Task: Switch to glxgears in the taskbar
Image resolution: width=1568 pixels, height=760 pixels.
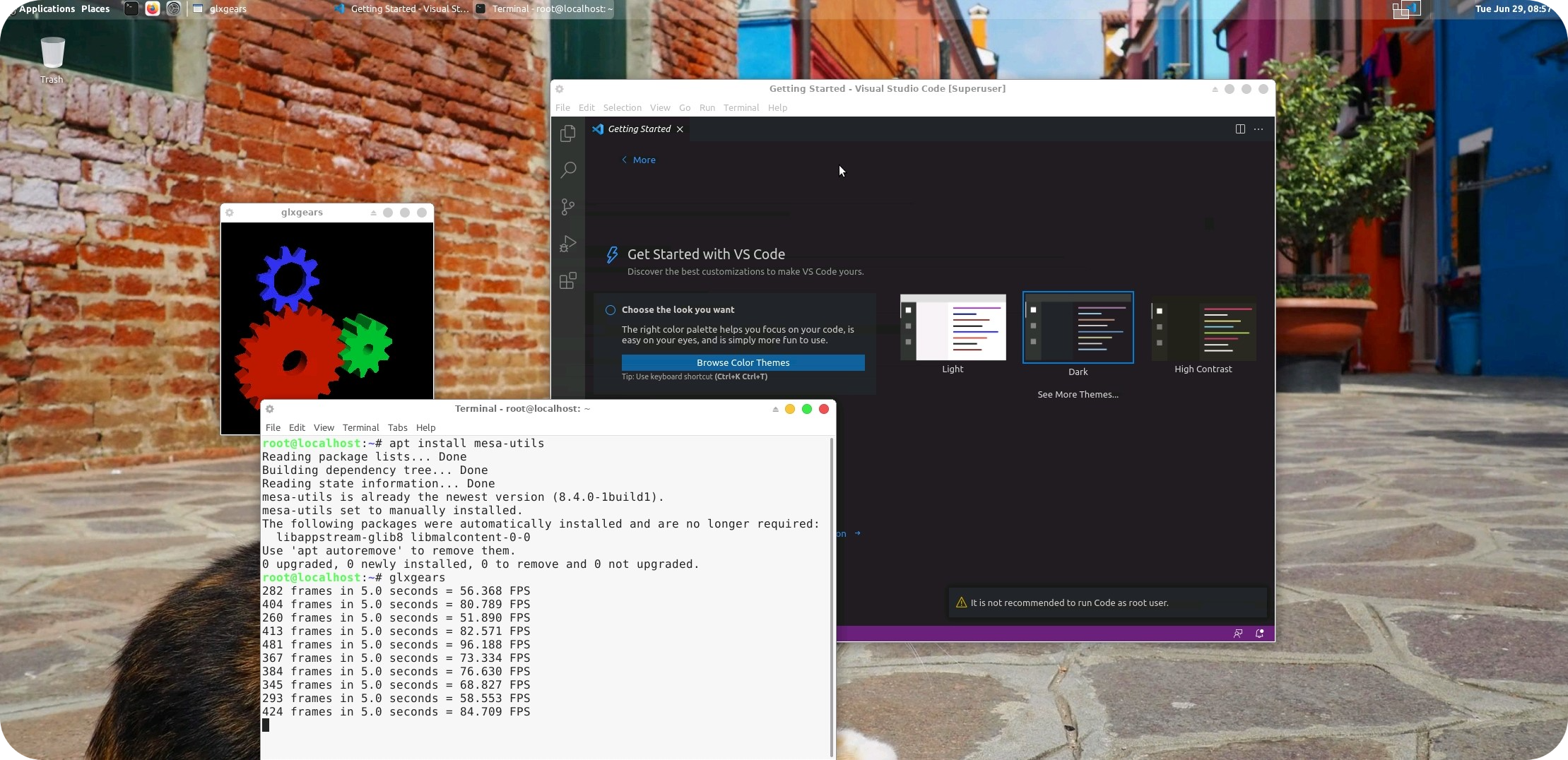Action: [x=259, y=8]
